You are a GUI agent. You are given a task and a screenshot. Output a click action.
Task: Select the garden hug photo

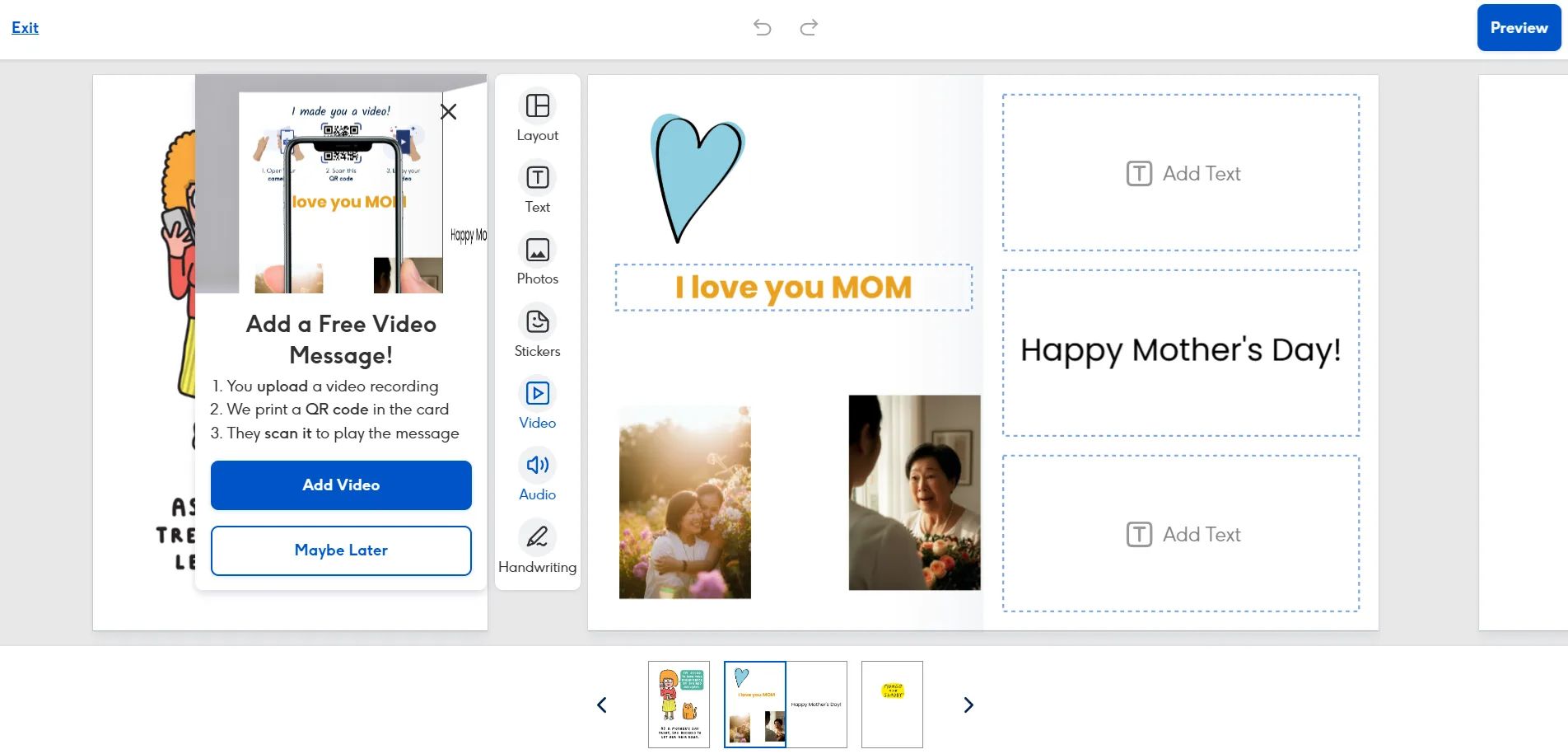[685, 501]
